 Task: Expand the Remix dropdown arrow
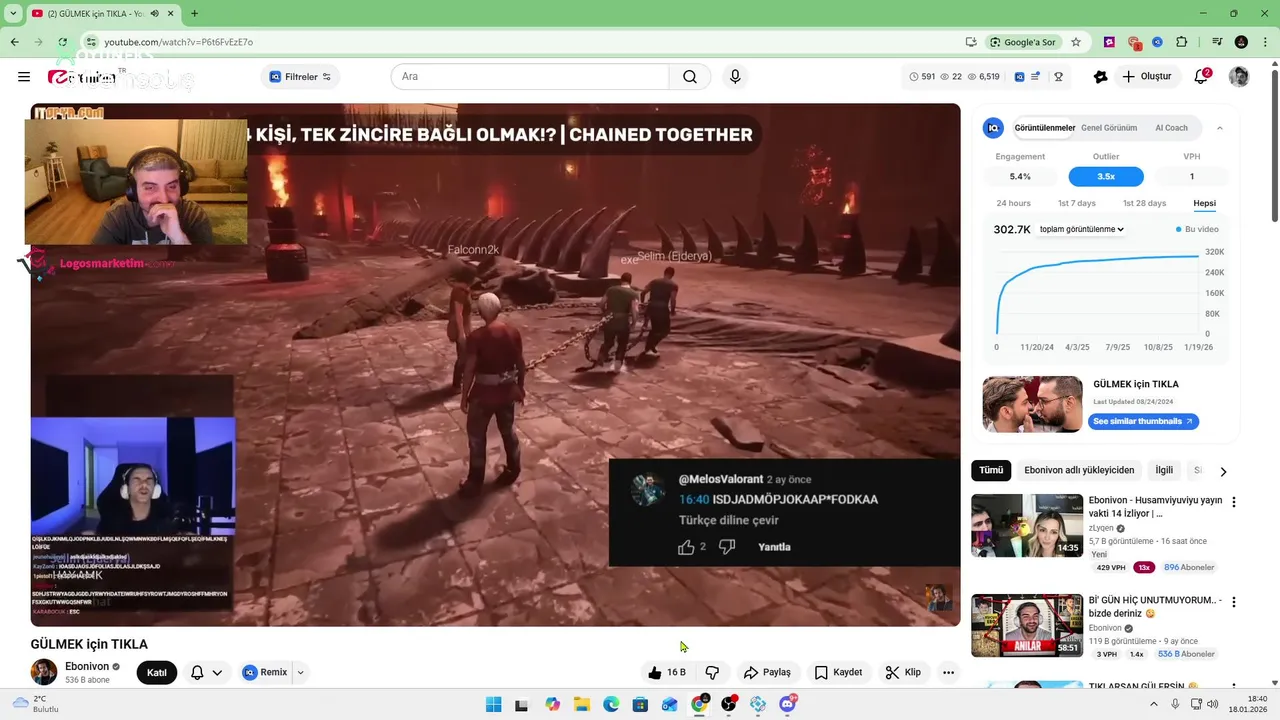click(x=299, y=673)
